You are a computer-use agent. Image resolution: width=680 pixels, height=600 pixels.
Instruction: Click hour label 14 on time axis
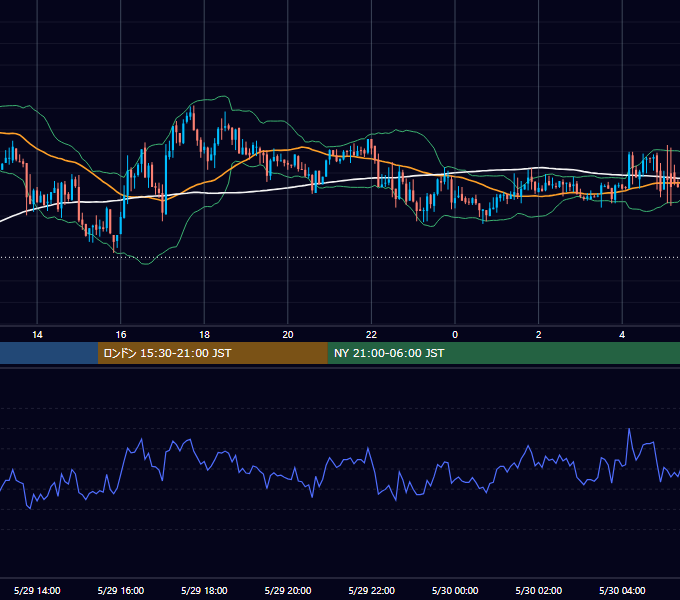(37, 335)
